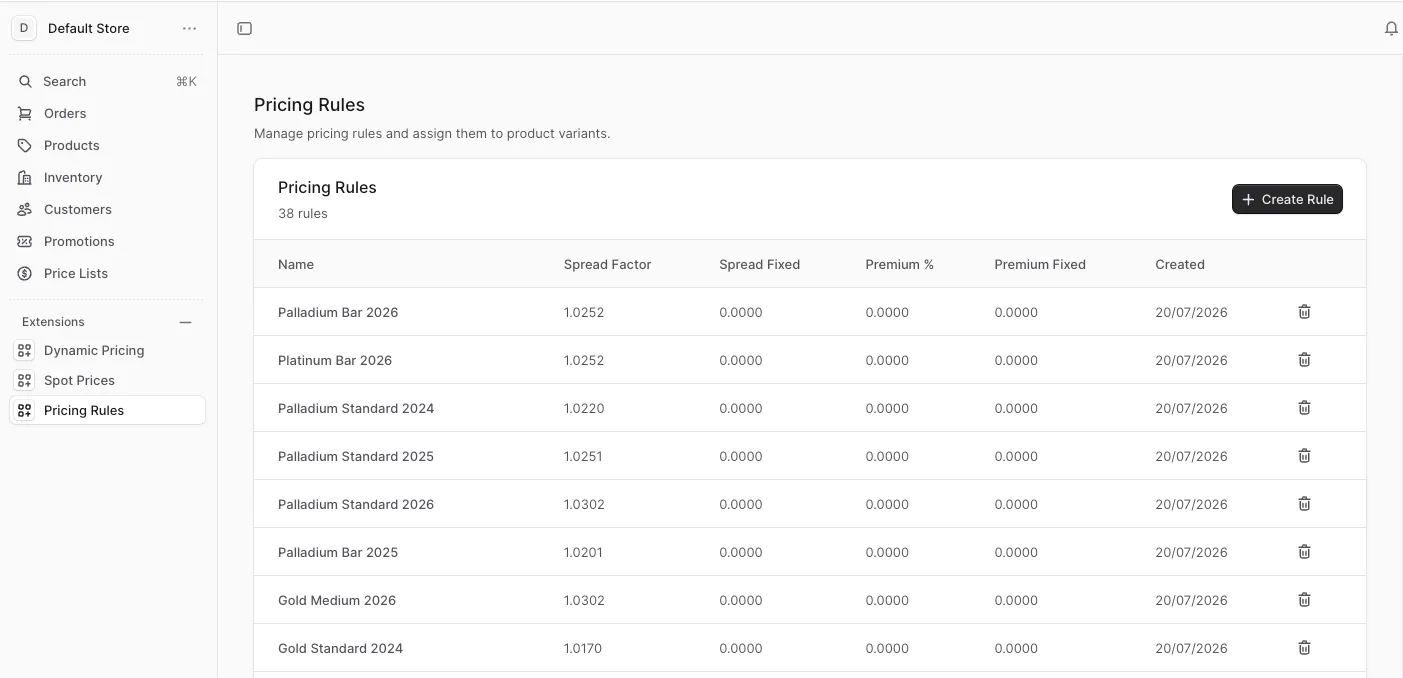Screen dimensions: 1403x678
Task: Open the Palladium Bar 2025 row
Action: (810, 552)
